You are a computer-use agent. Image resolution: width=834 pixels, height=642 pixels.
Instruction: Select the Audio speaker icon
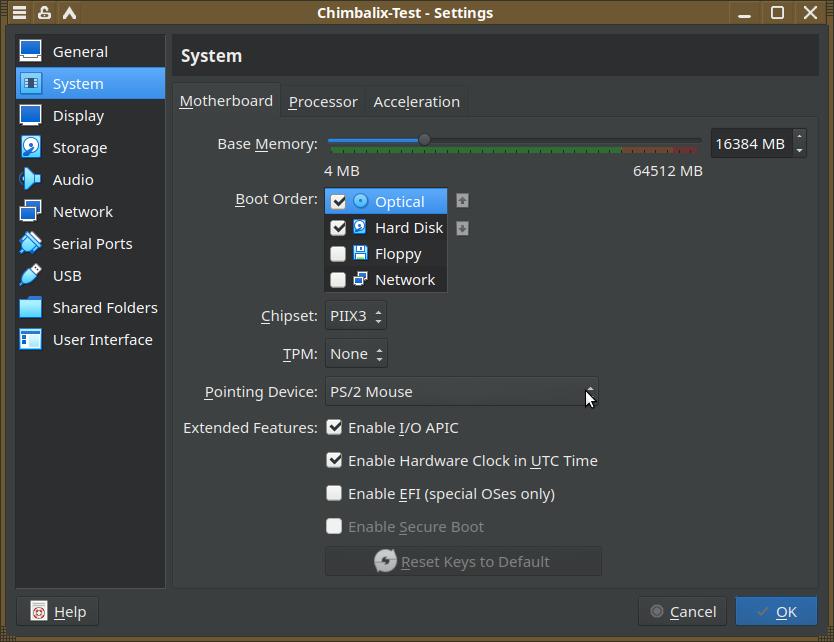31,180
